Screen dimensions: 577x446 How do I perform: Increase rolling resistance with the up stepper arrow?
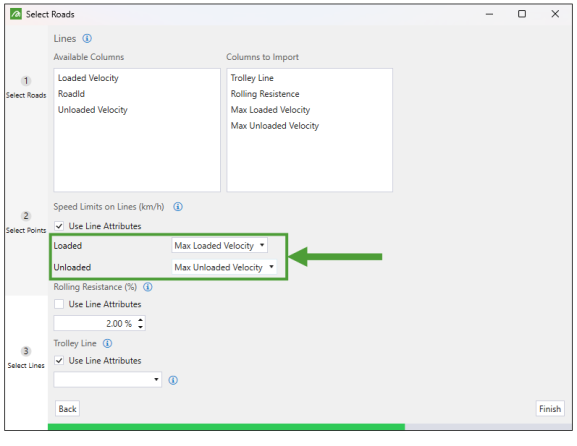pos(140,320)
